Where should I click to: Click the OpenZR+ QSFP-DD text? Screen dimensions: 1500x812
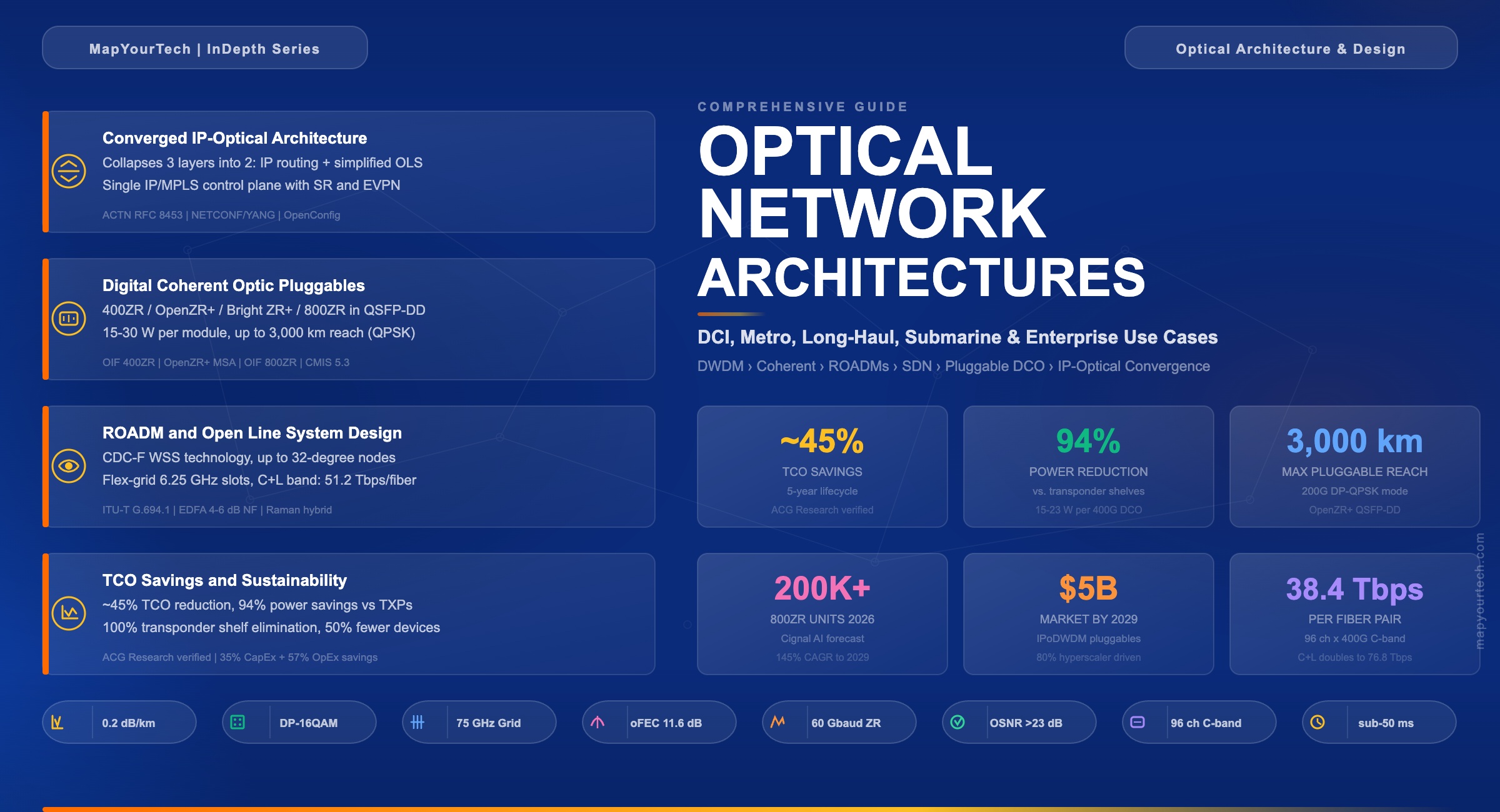point(1355,510)
